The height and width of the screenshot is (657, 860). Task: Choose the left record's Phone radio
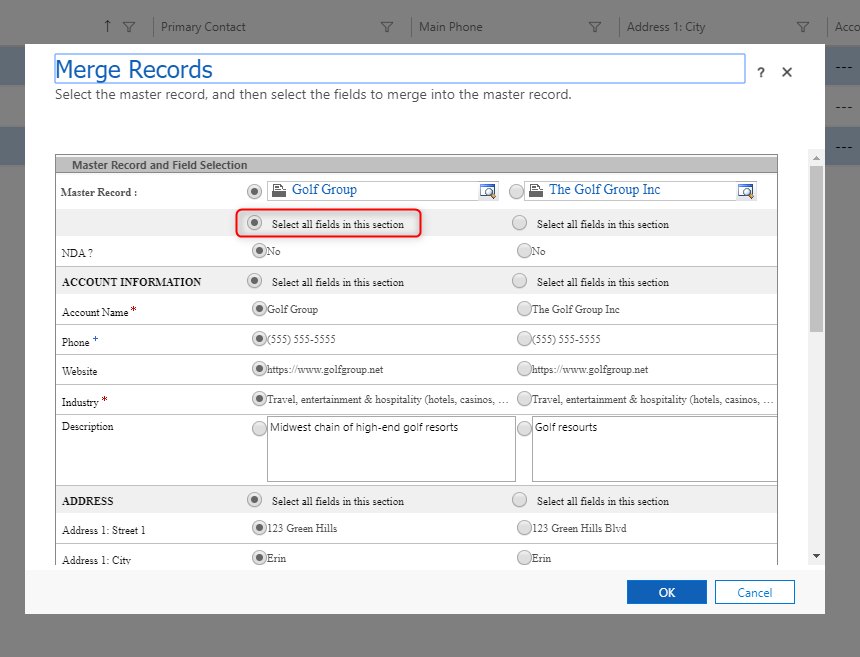click(259, 339)
